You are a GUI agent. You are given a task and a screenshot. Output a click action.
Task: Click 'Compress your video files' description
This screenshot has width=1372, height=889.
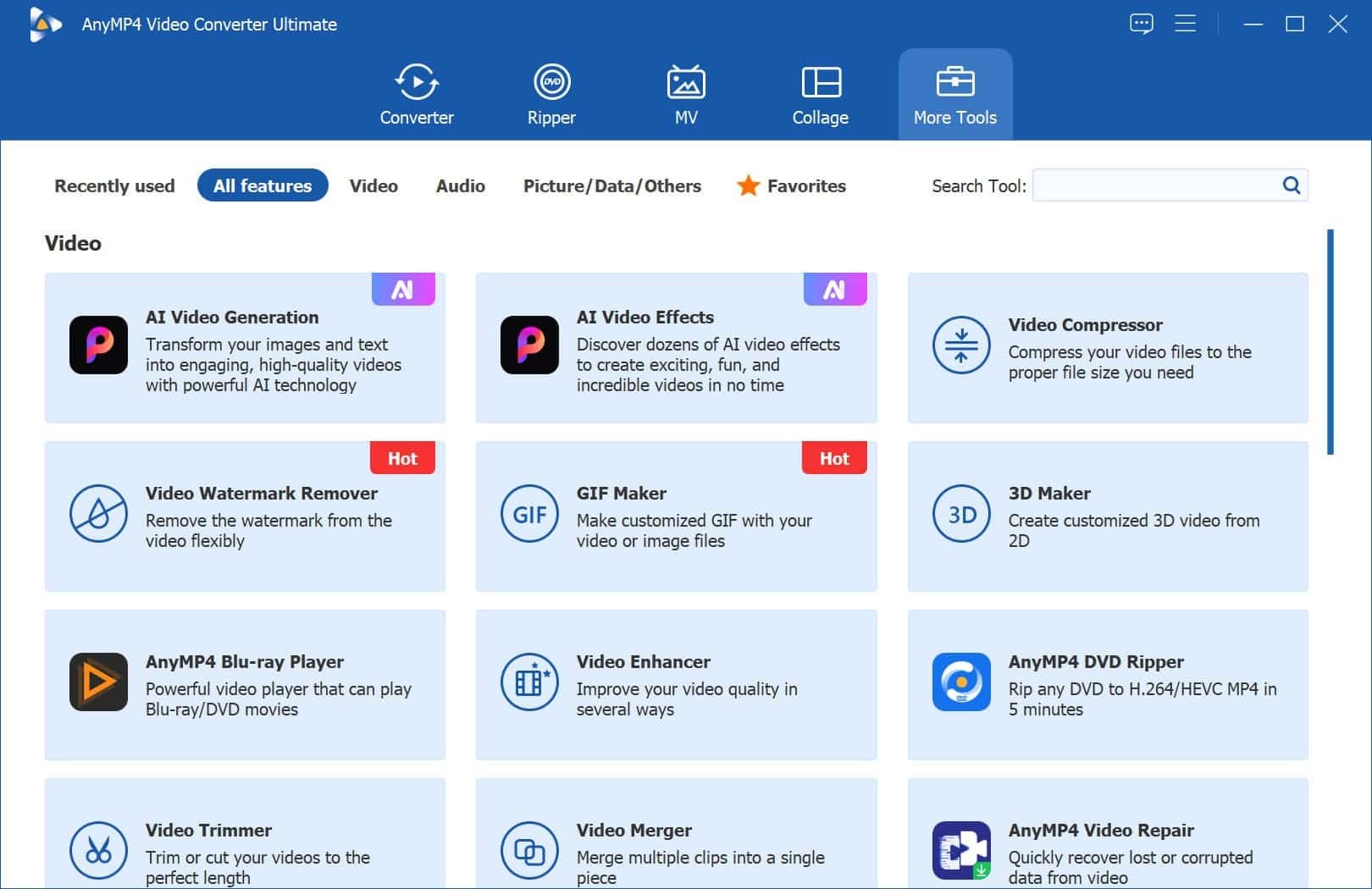[x=1130, y=362]
